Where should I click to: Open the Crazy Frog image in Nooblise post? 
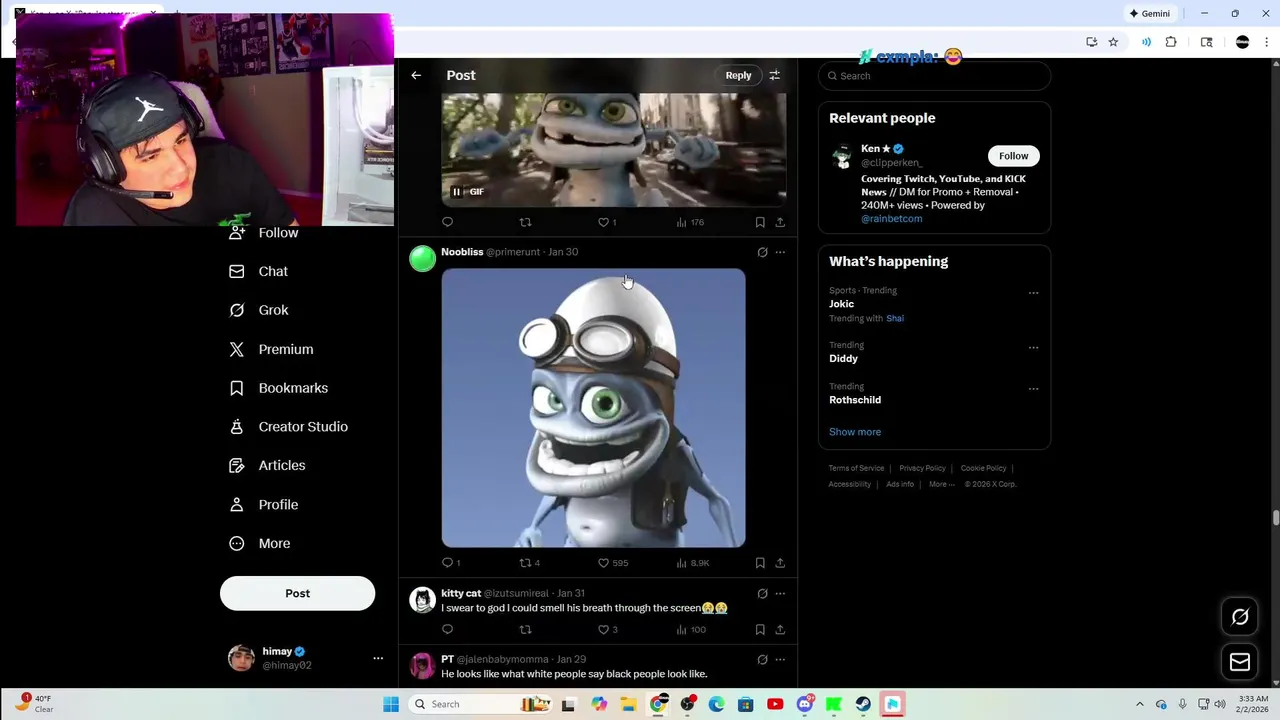click(593, 408)
